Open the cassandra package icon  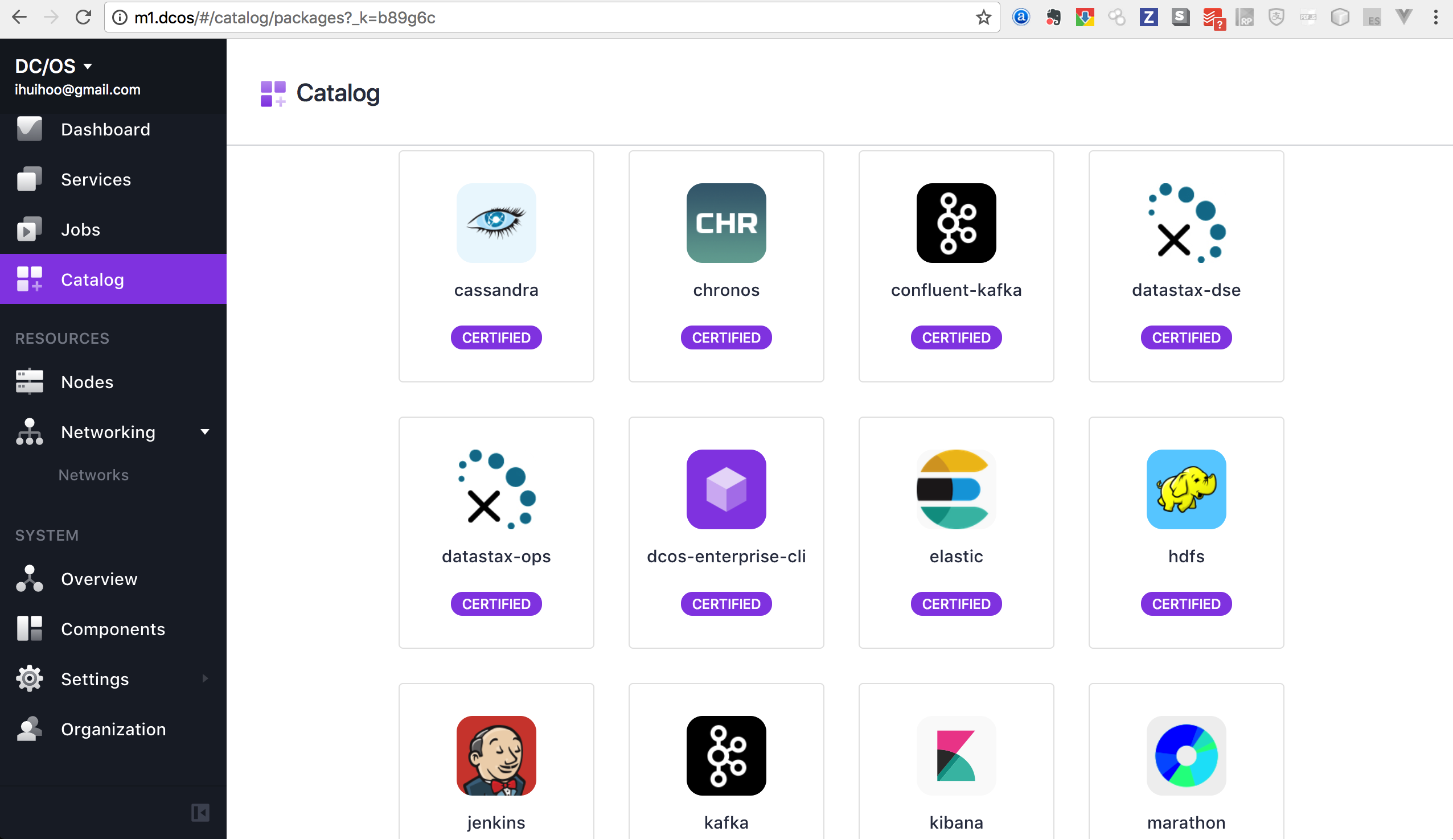coord(496,223)
